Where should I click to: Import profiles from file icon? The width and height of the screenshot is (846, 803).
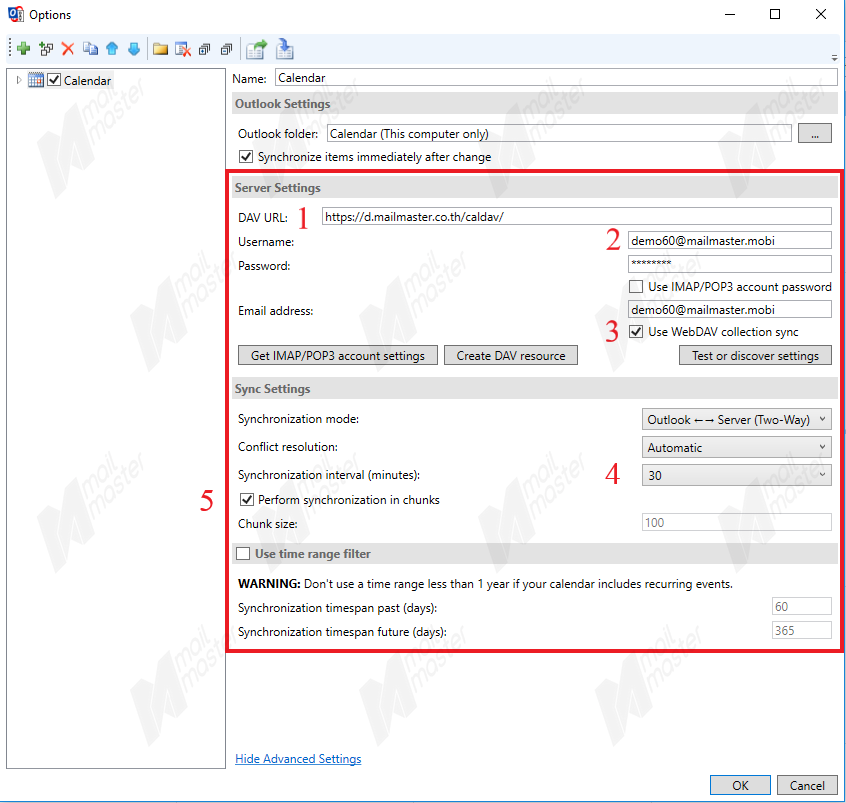pos(284,49)
